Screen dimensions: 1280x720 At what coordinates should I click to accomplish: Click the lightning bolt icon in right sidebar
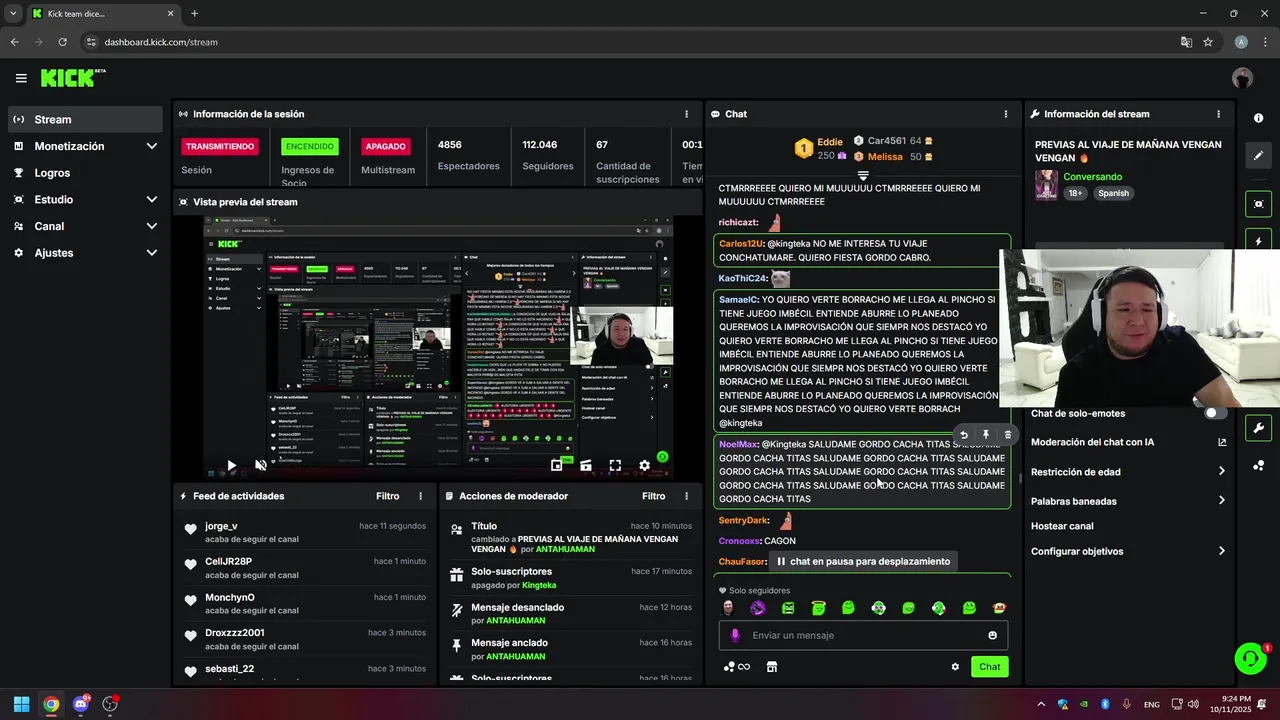1258,241
